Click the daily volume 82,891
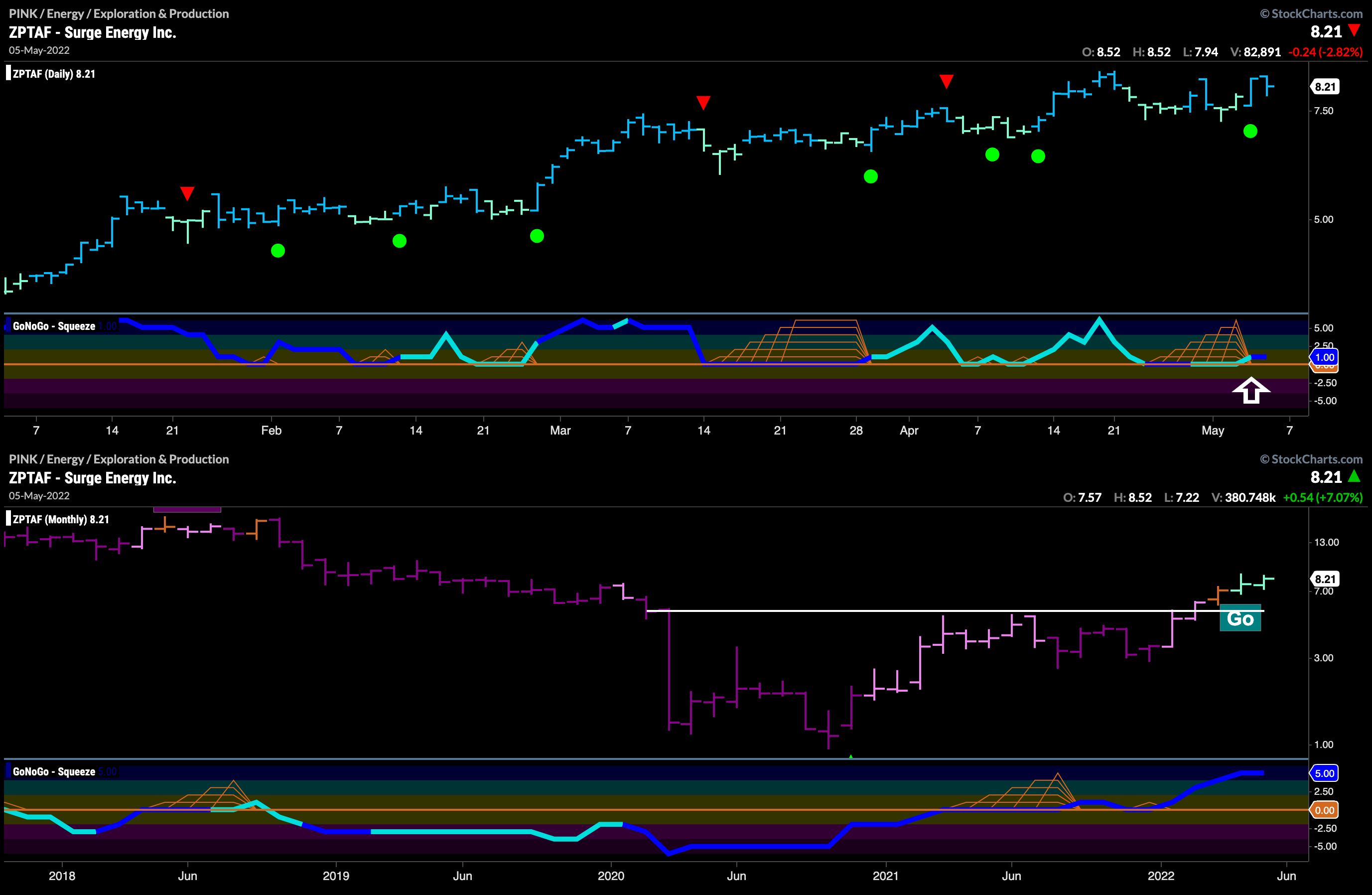 click(1262, 52)
